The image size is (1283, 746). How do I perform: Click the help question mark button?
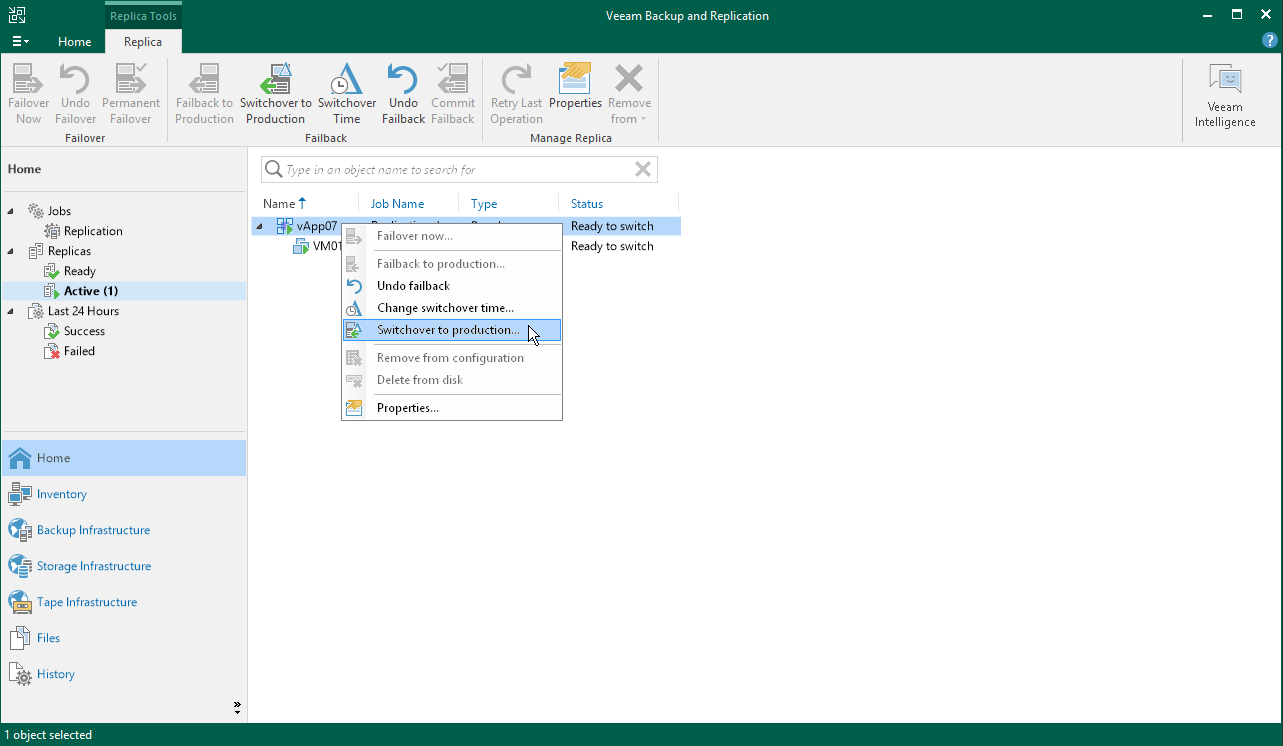click(x=1269, y=39)
